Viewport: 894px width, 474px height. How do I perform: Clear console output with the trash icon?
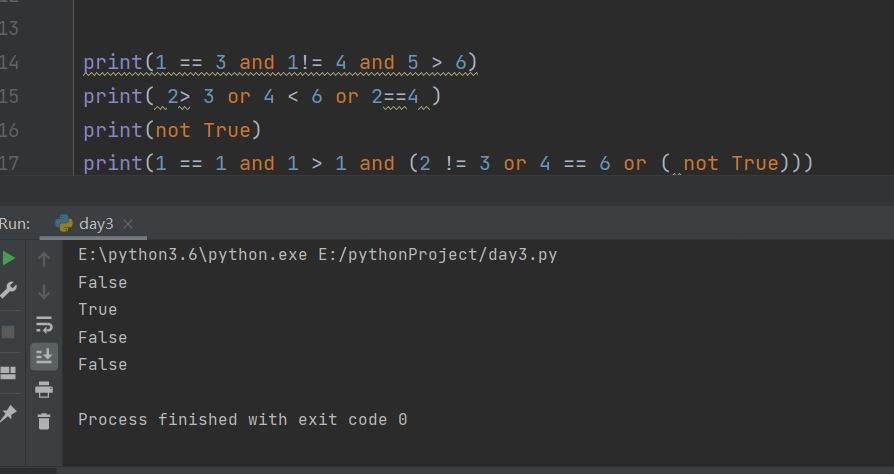(44, 422)
